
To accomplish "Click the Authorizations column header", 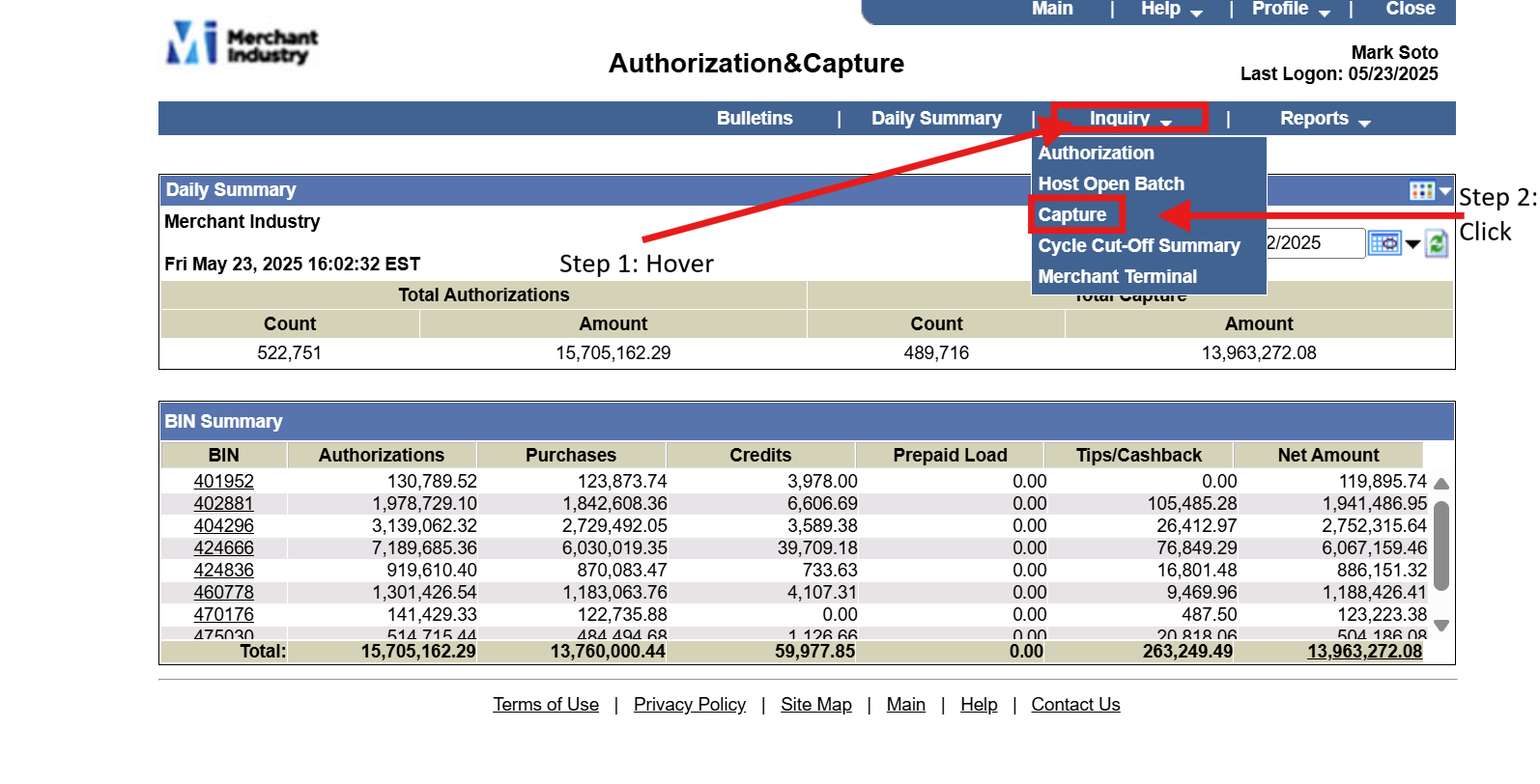I will pyautogui.click(x=382, y=455).
